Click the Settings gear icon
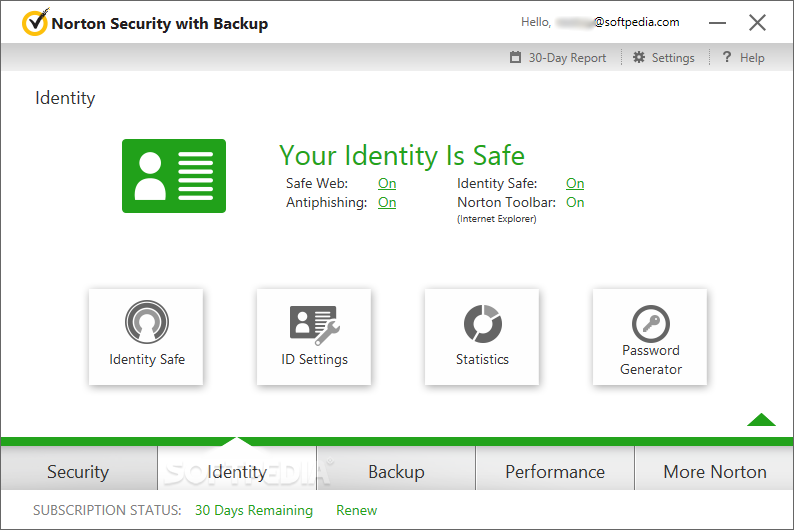The image size is (794, 530). click(639, 57)
